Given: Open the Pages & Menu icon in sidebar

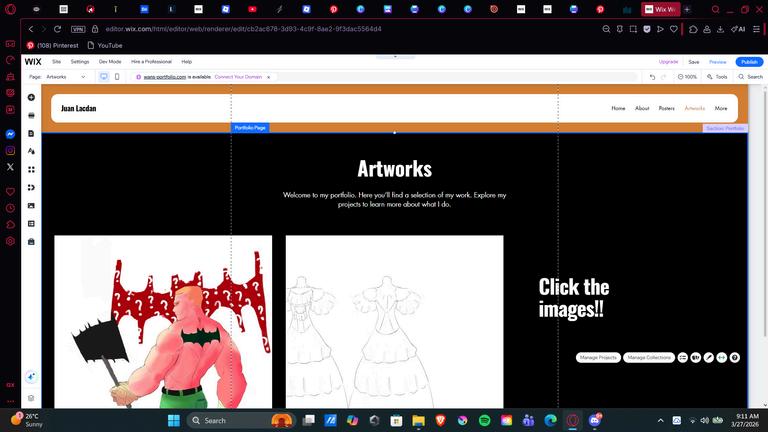Looking at the screenshot, I should tap(31, 134).
